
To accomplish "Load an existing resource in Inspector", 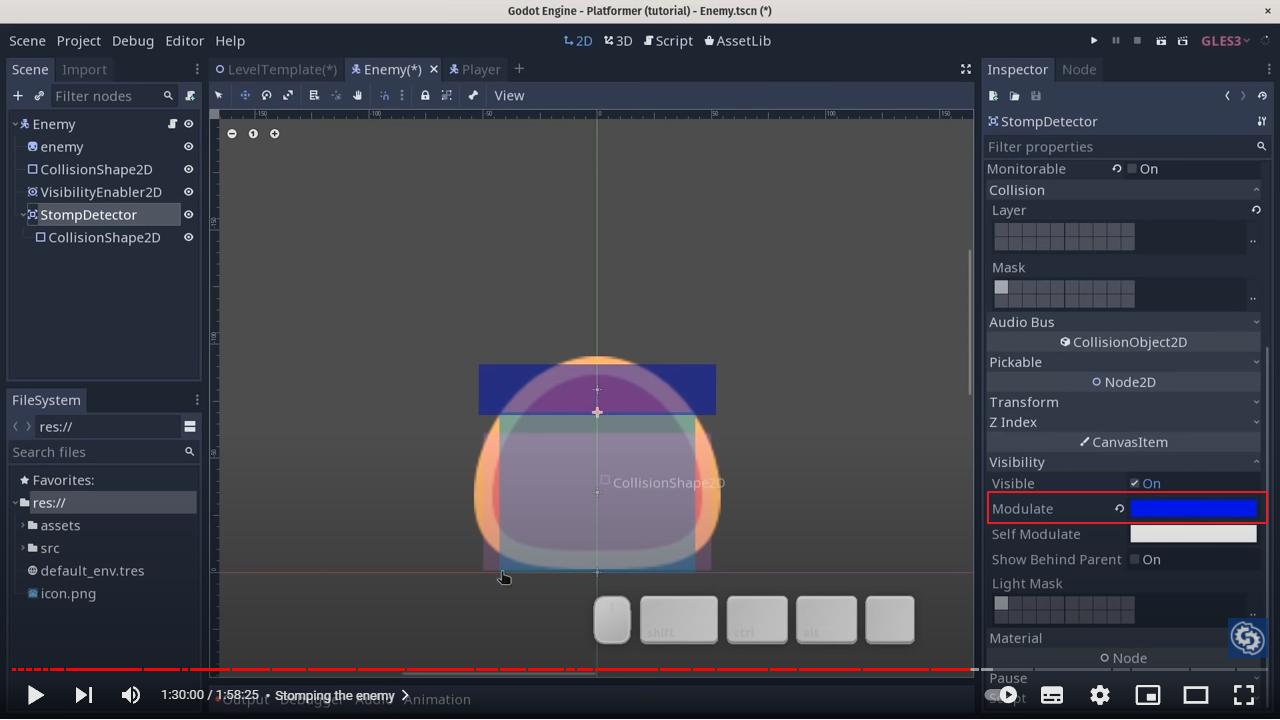I will pyautogui.click(x=1014, y=96).
